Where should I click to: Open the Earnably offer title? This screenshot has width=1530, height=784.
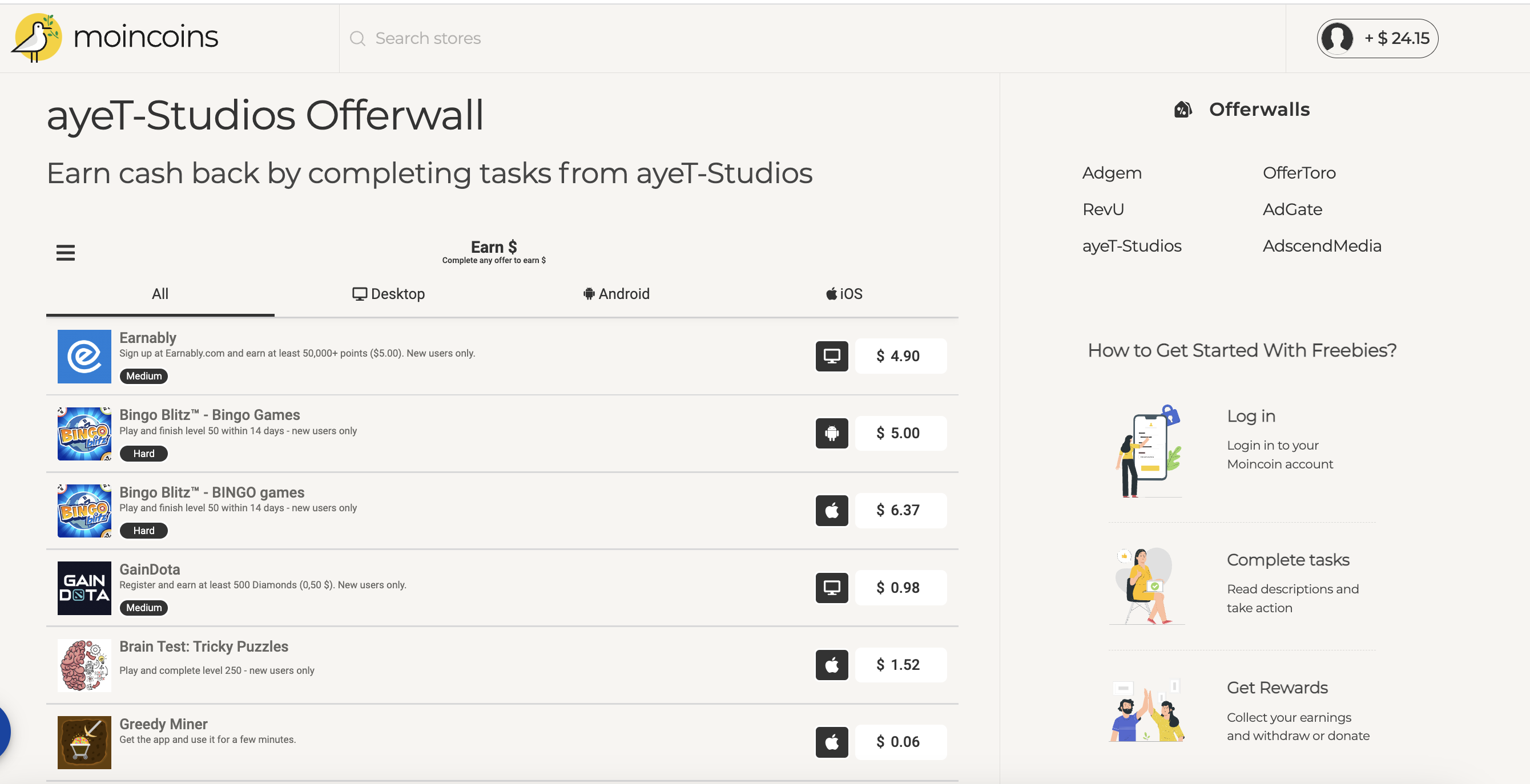coord(148,338)
